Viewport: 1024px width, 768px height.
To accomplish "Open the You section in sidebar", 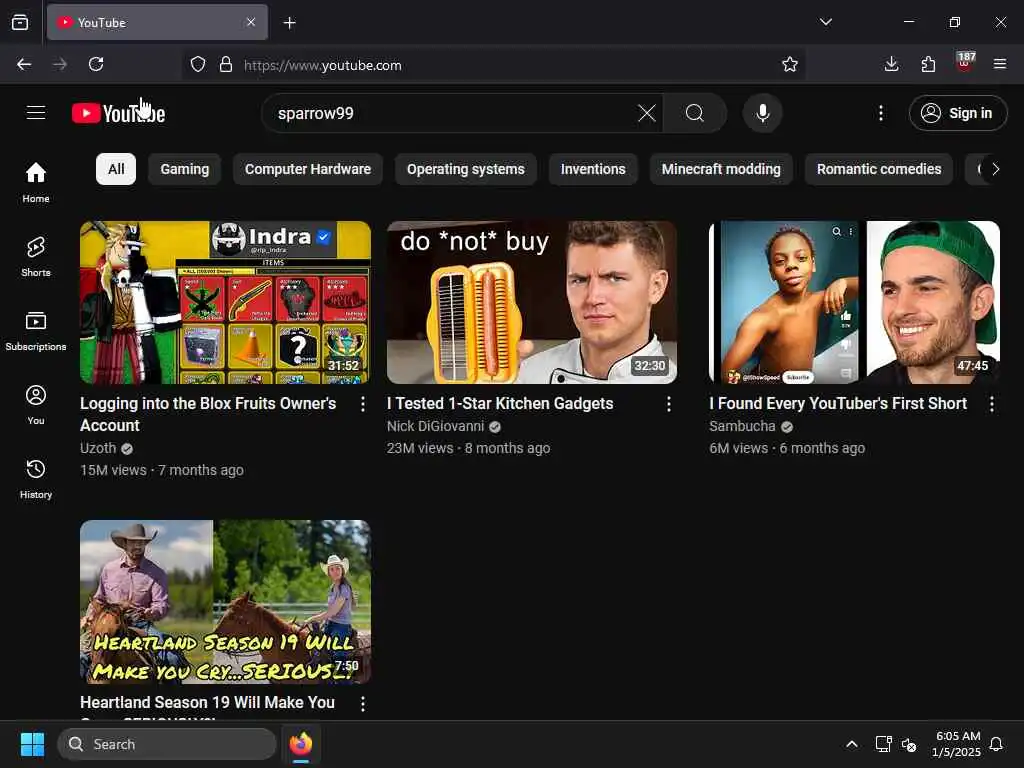I will [x=36, y=405].
